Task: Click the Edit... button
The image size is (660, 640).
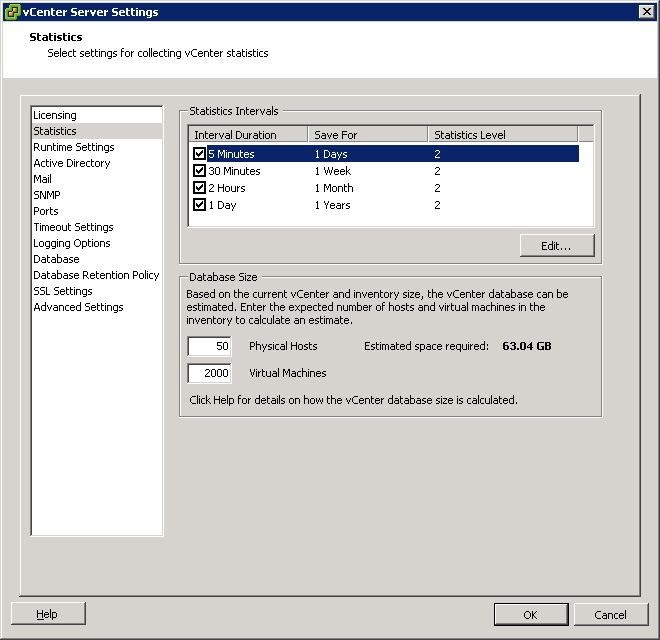Action: [x=557, y=246]
